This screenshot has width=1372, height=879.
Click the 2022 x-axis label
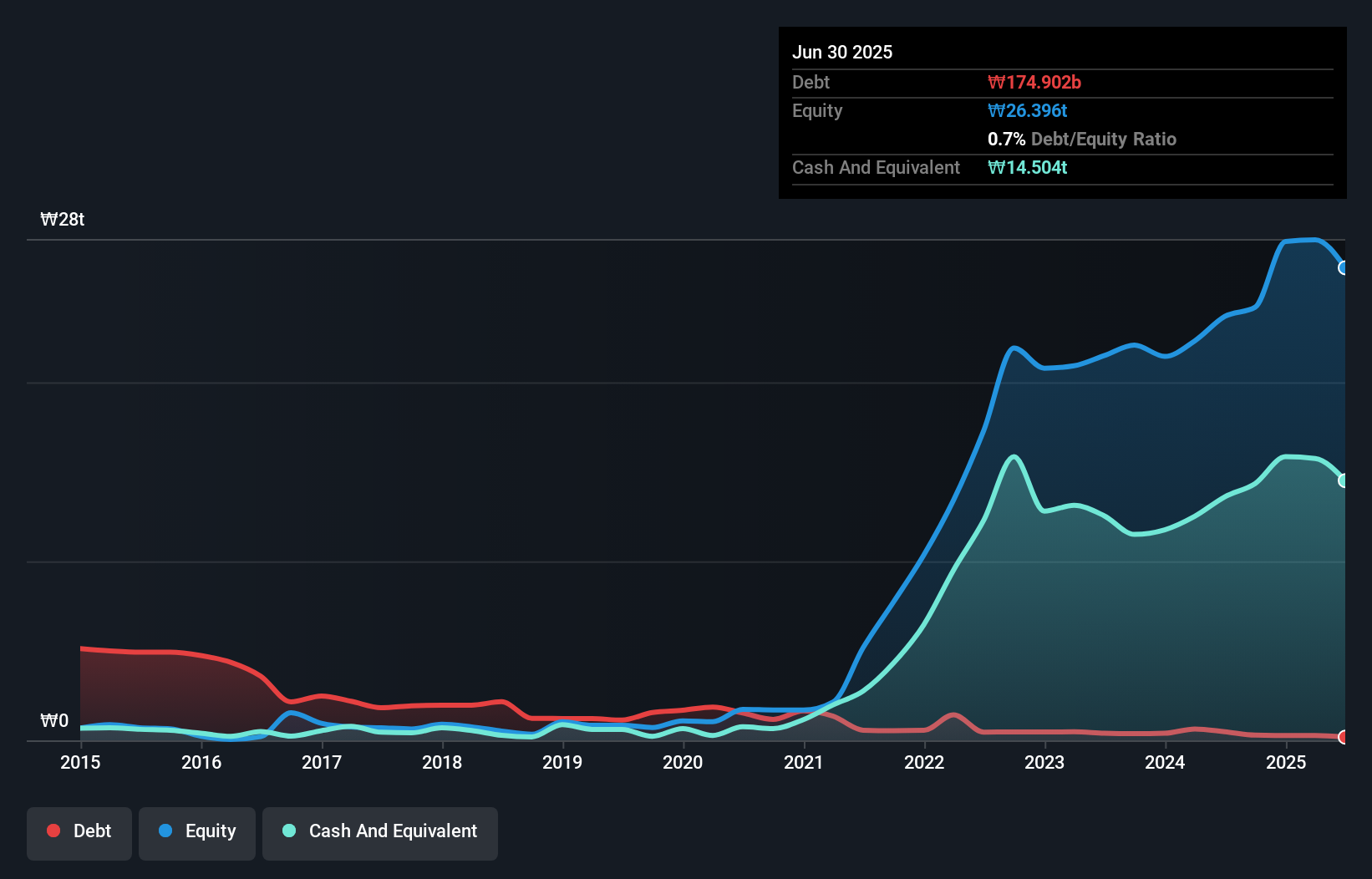pos(924,762)
